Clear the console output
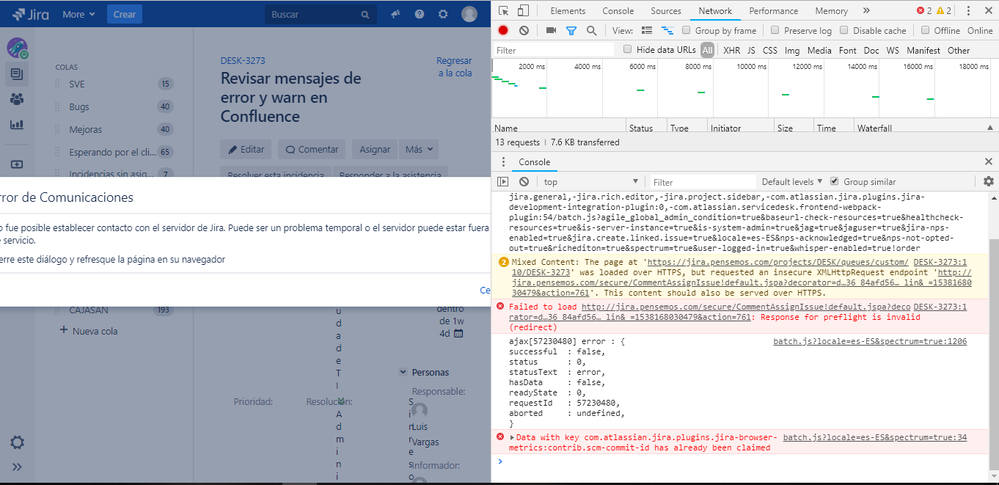 click(524, 182)
